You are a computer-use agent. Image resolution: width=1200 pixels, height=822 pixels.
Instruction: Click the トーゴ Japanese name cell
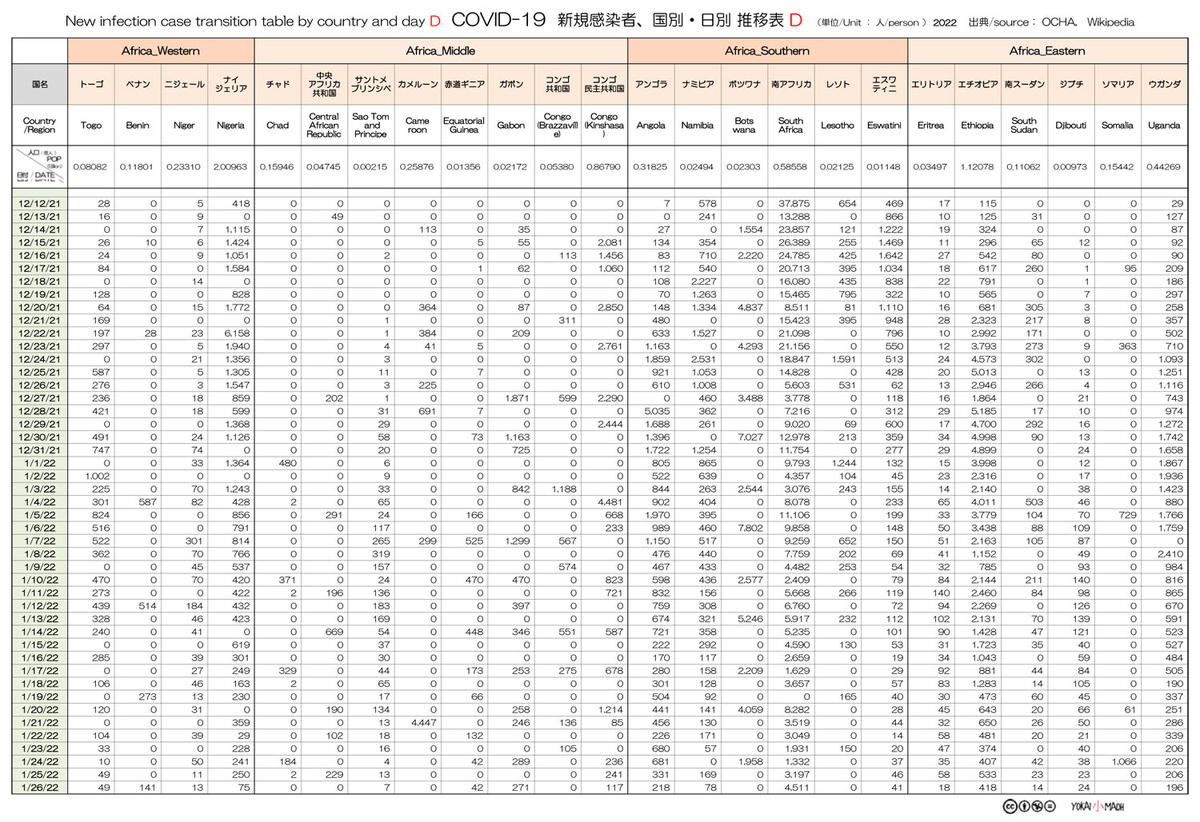click(91, 85)
